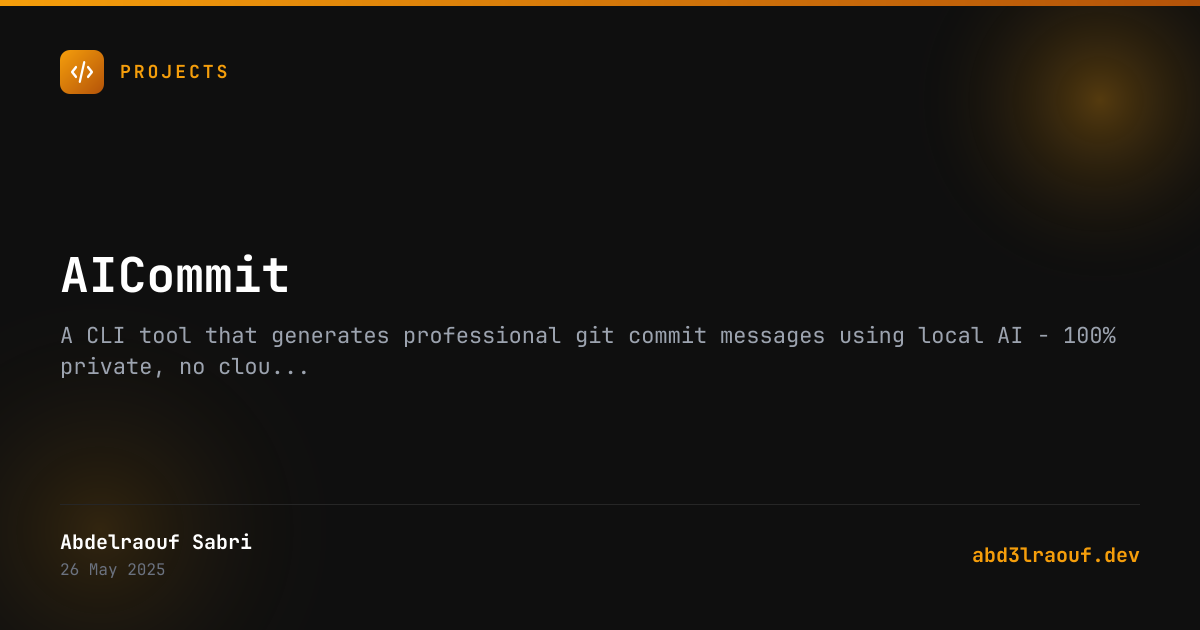Open the PROJECTS section label
The width and height of the screenshot is (1200, 630).
tap(174, 72)
